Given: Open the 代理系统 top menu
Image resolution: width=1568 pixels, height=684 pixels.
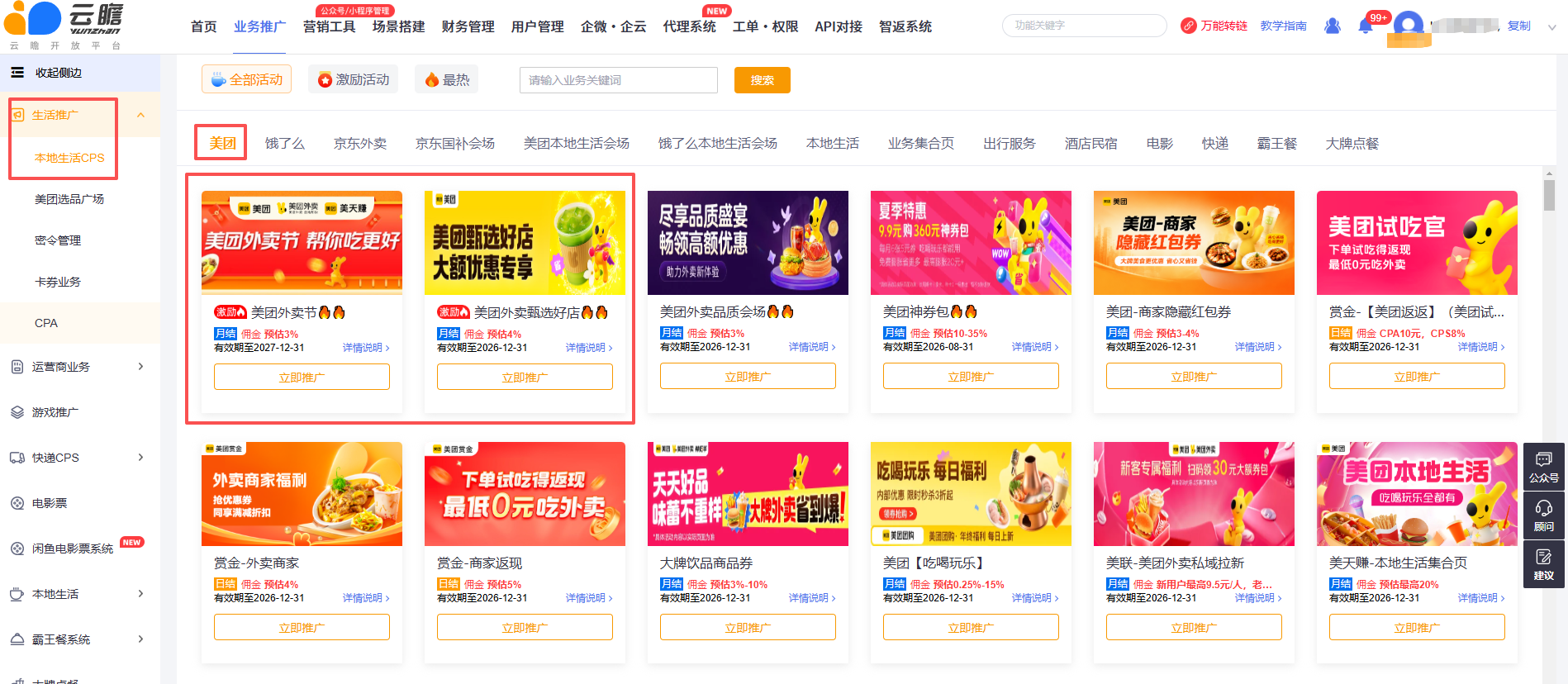Looking at the screenshot, I should 690,26.
